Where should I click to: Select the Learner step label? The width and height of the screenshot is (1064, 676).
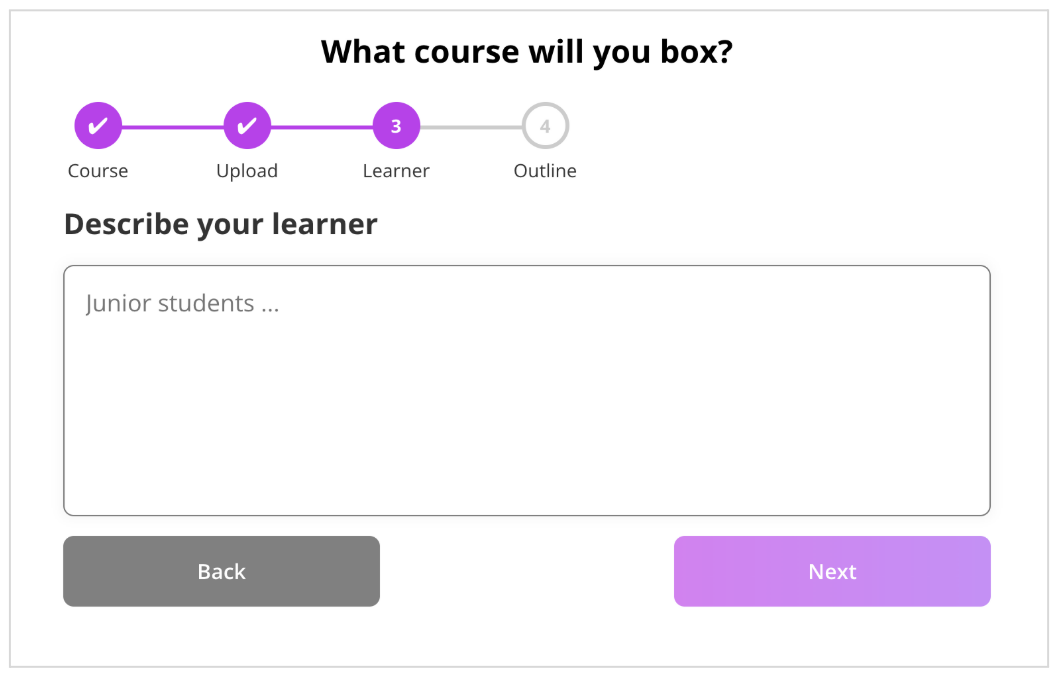[x=396, y=170]
